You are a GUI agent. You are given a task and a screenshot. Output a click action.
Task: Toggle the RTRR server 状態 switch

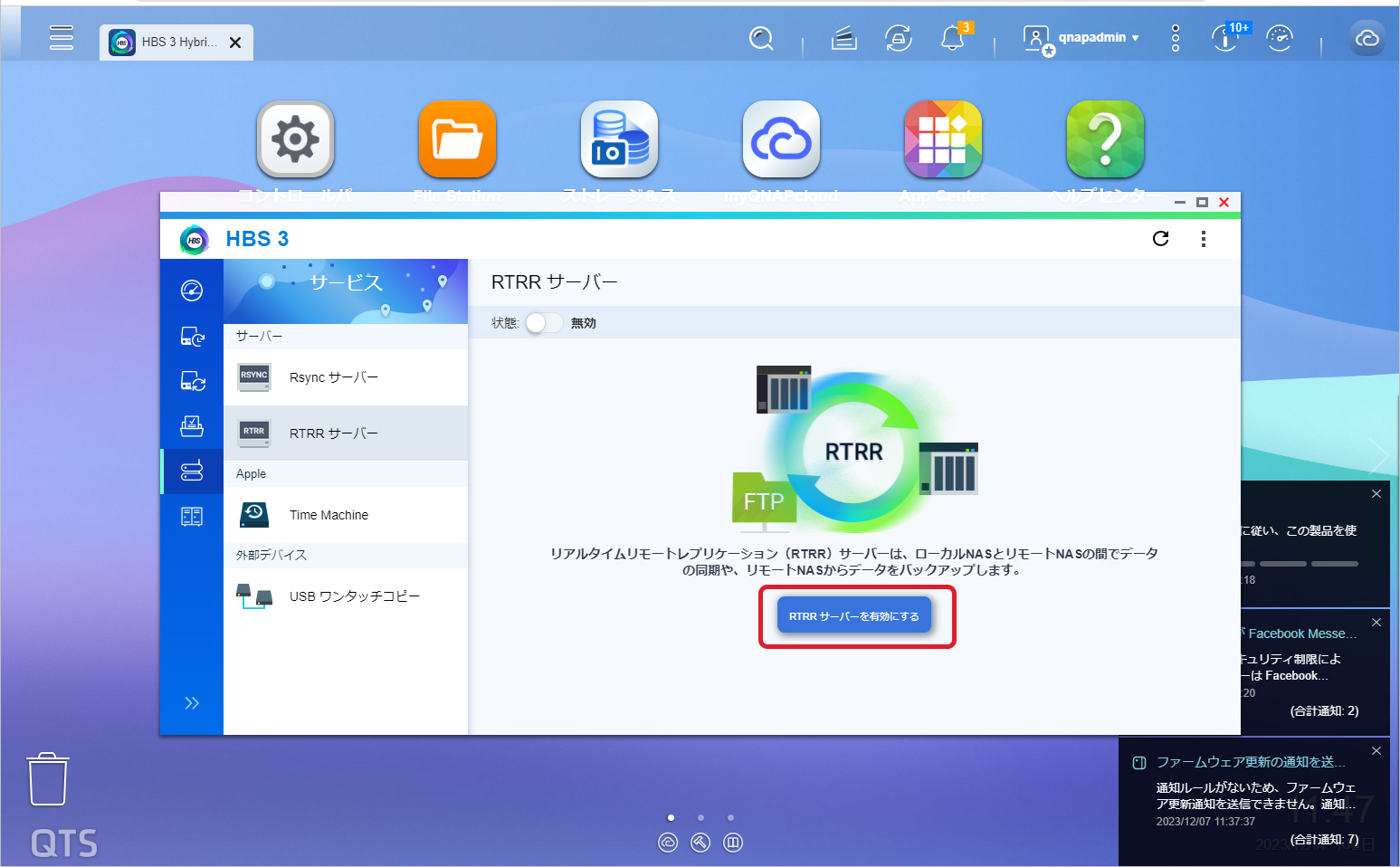pyautogui.click(x=544, y=323)
